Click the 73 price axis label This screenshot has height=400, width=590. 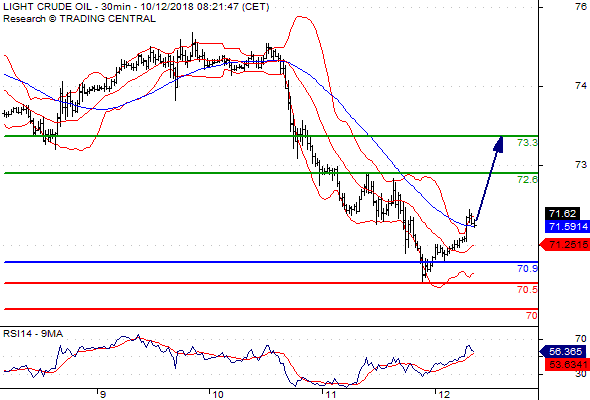580,165
